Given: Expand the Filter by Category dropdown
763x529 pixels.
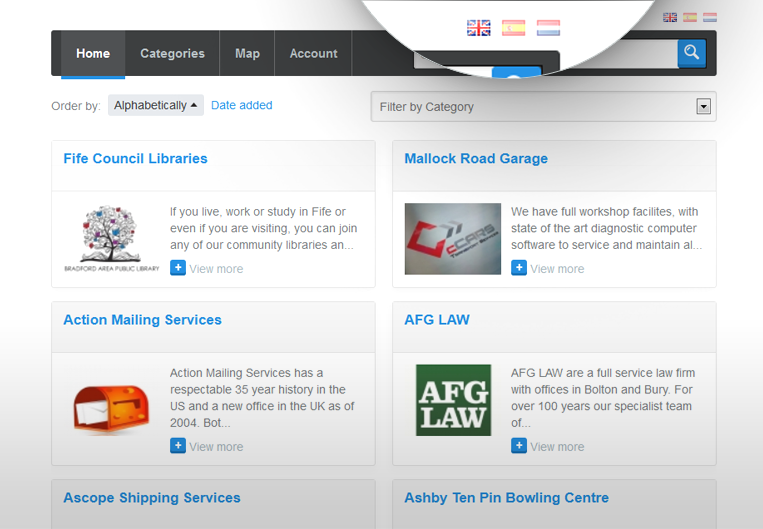Looking at the screenshot, I should [x=544, y=107].
